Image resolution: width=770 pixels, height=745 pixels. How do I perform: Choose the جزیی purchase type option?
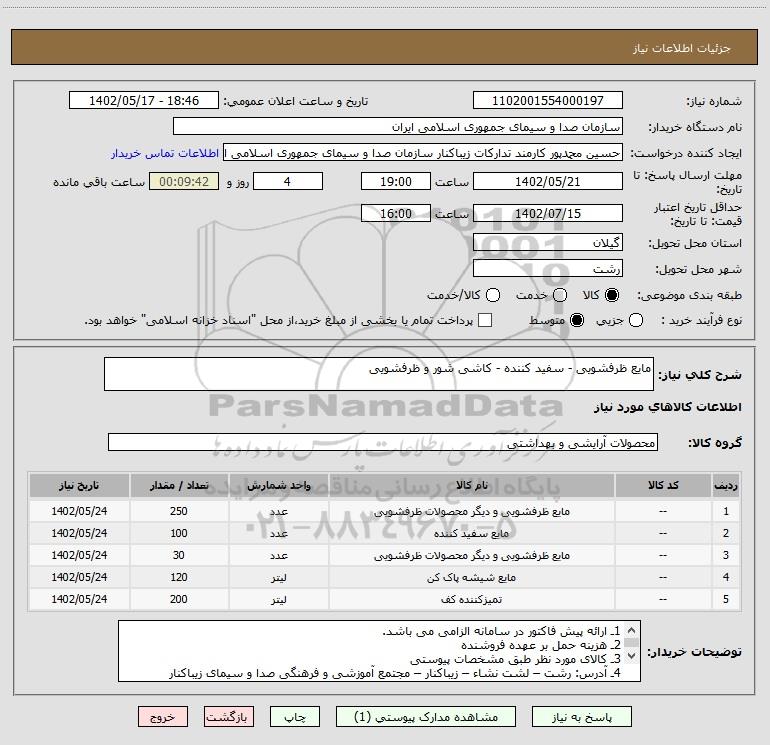click(x=635, y=321)
